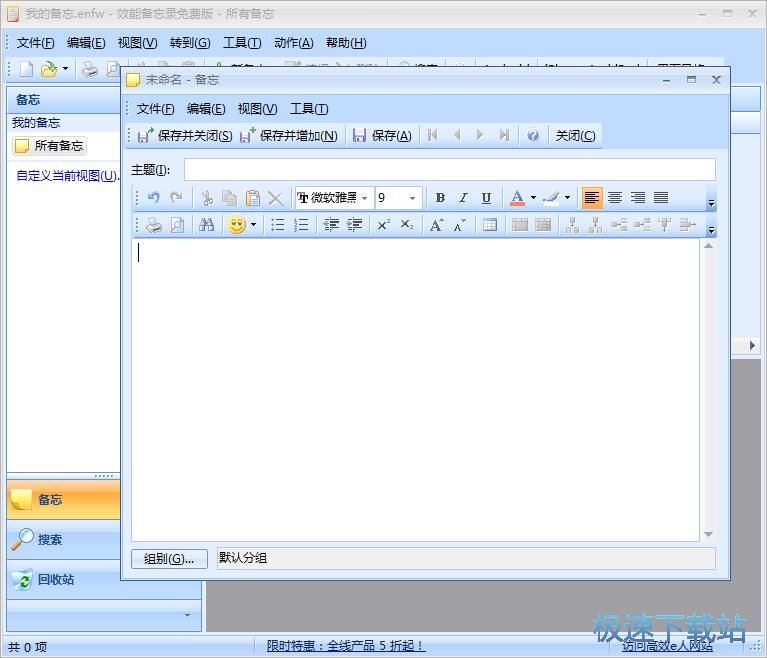Image resolution: width=767 pixels, height=658 pixels.
Task: Insert a table using table icon
Action: tap(489, 225)
